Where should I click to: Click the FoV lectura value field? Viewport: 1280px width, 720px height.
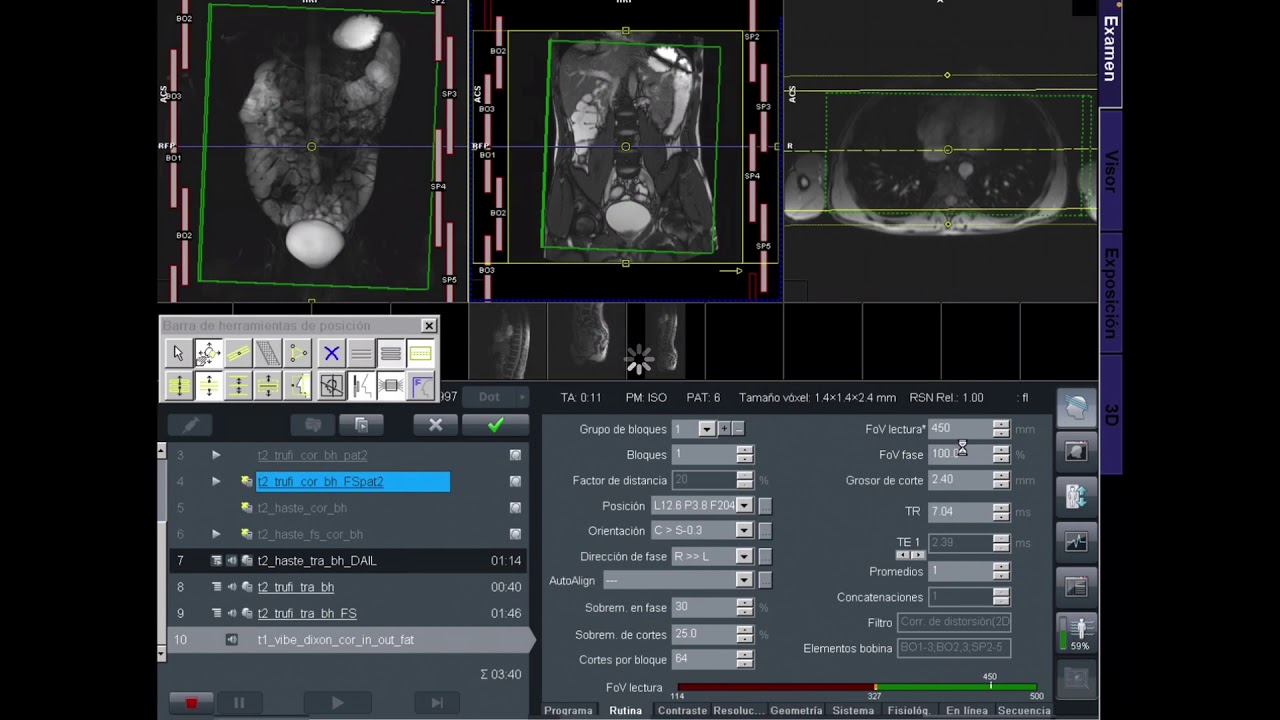pyautogui.click(x=960, y=429)
